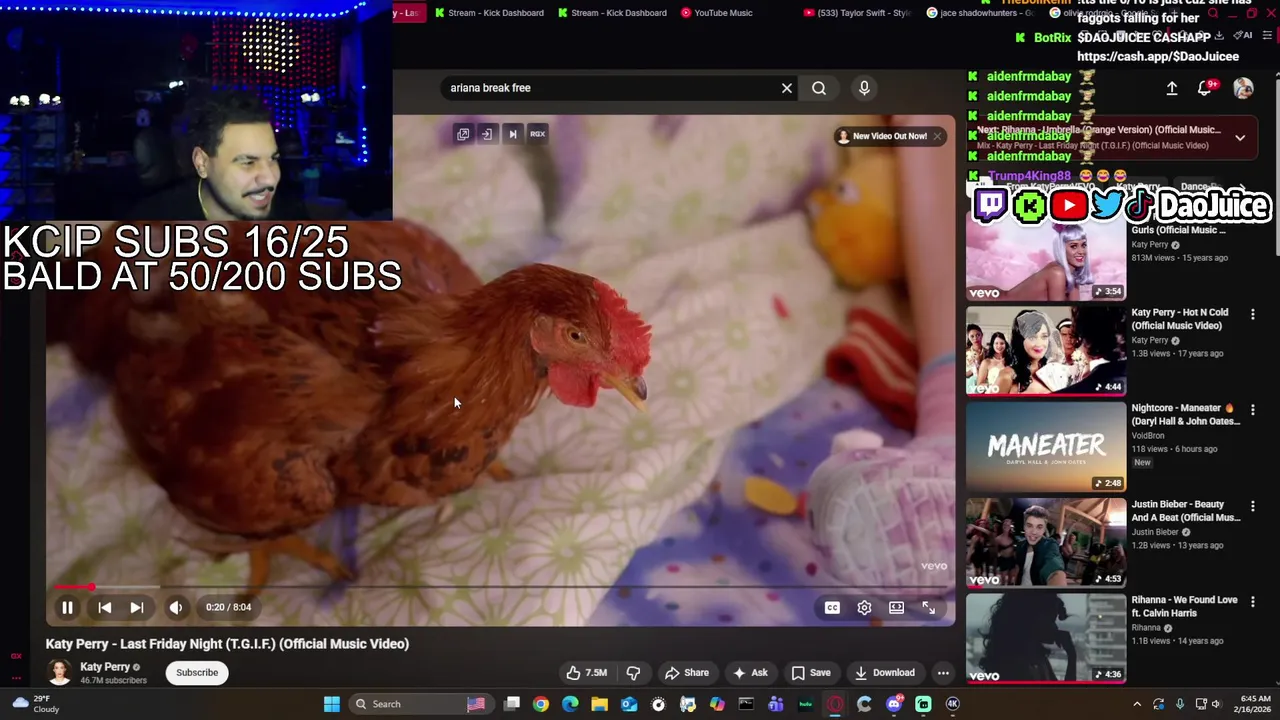Open Discord from the taskbar
This screenshot has height=720, width=1280.
tap(894, 704)
